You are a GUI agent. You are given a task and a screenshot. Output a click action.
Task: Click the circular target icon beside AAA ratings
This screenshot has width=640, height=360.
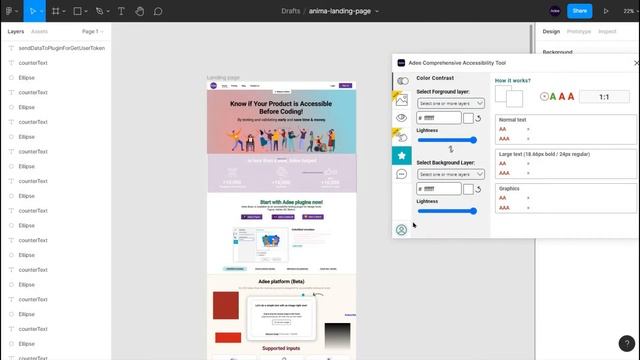[544, 97]
